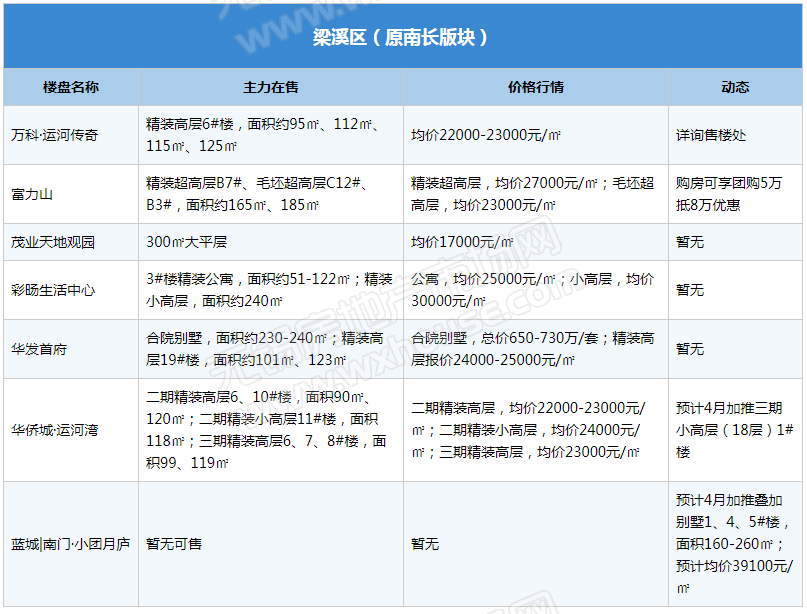Click the 价格行情 column header

[x=536, y=87]
